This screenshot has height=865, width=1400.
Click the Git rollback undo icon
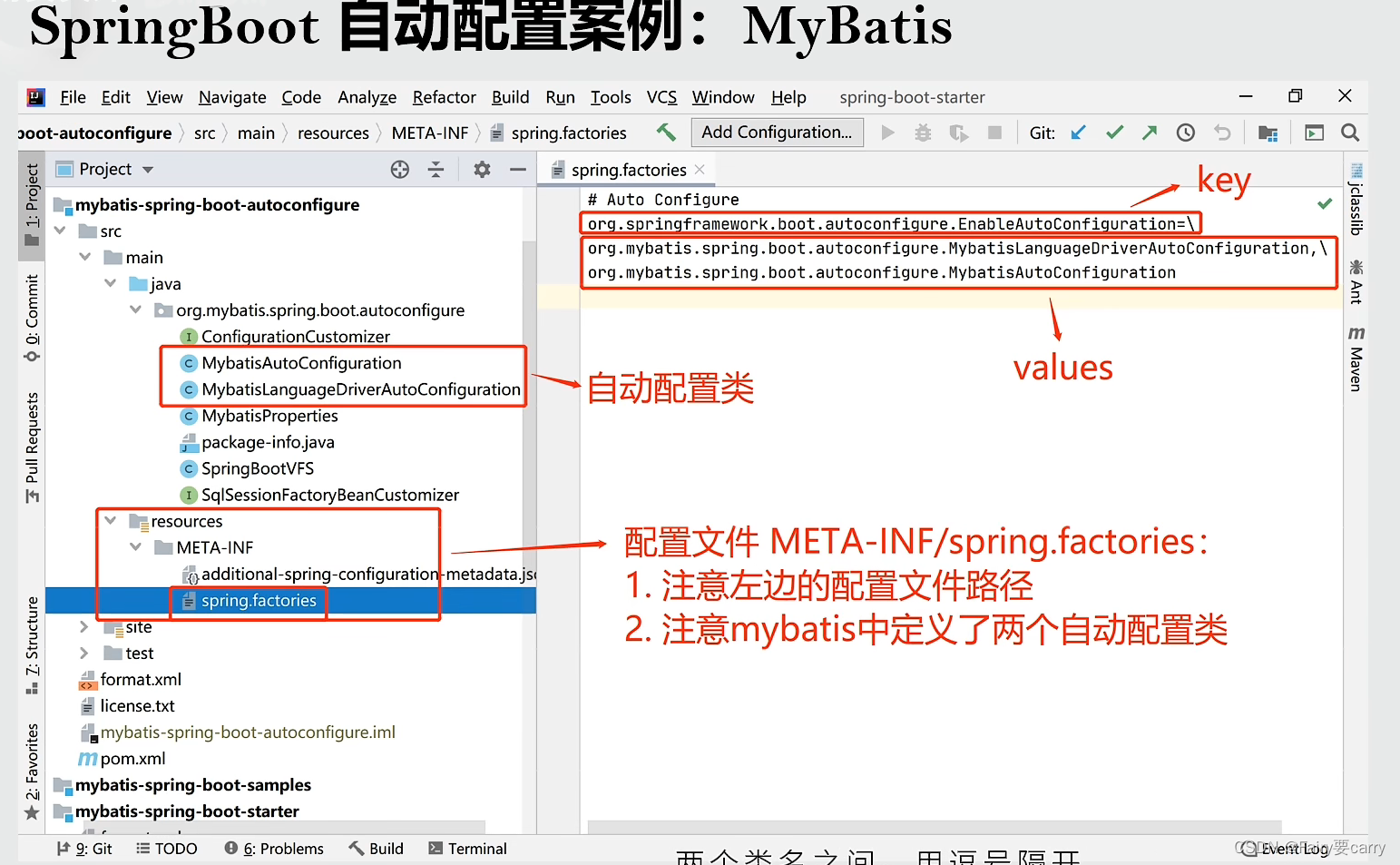1222,133
